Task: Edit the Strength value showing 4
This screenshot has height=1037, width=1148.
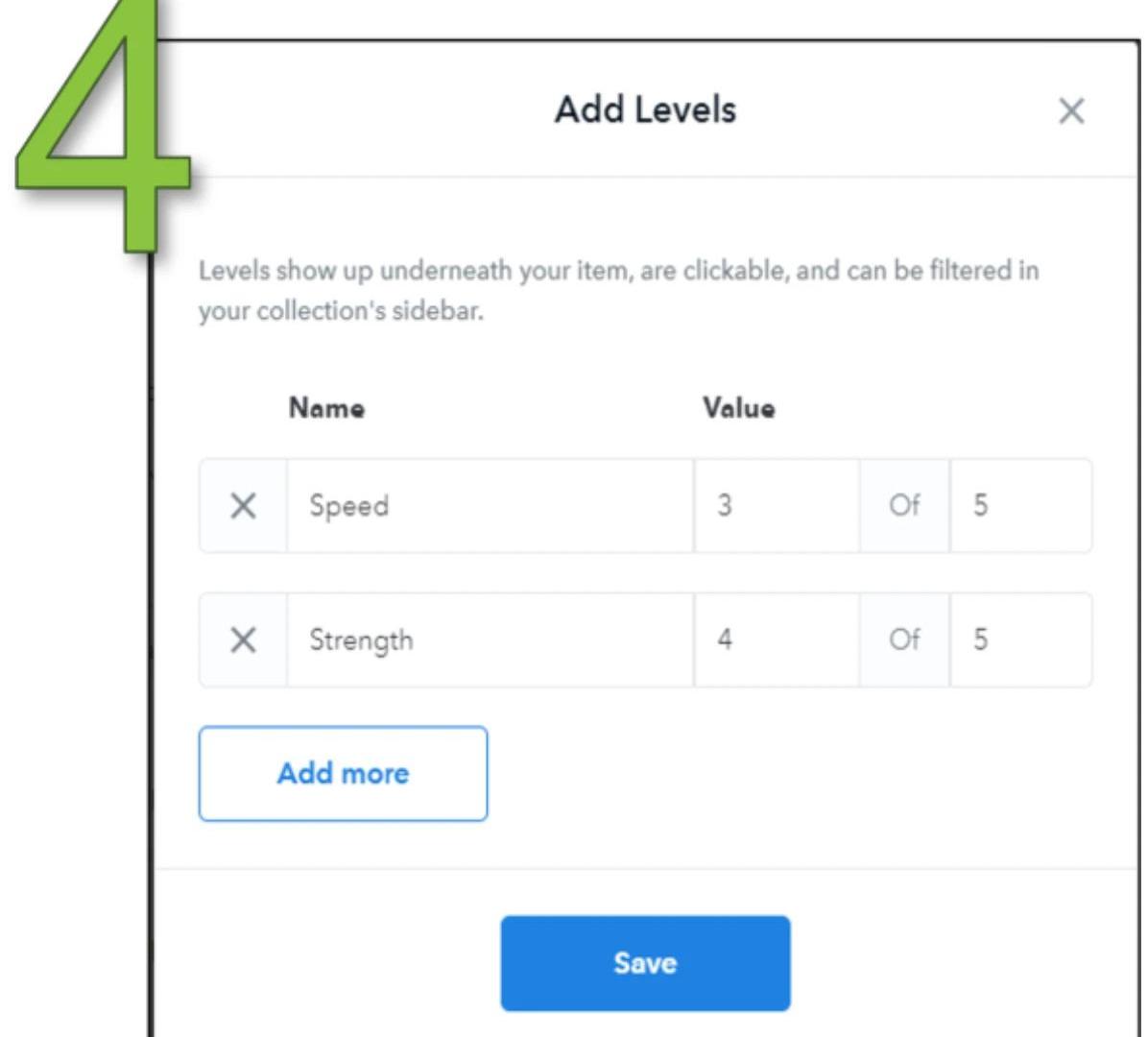Action: pos(776,639)
